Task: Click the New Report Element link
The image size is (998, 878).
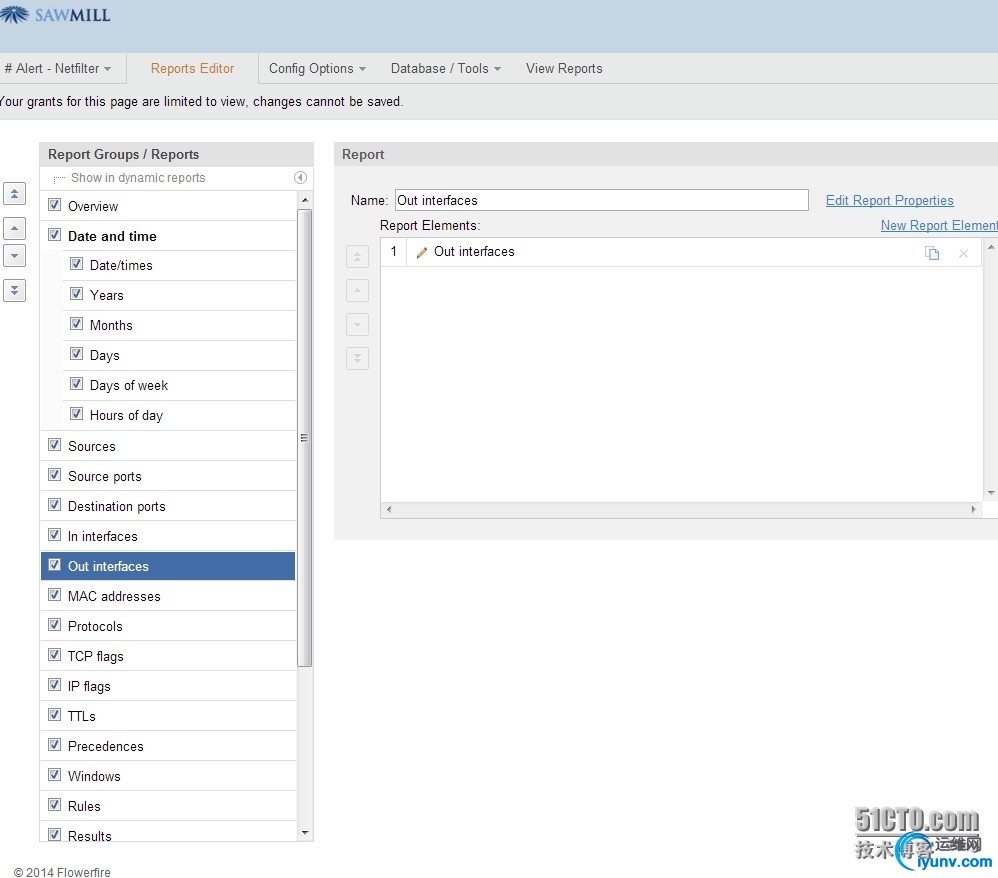Action: 939,225
